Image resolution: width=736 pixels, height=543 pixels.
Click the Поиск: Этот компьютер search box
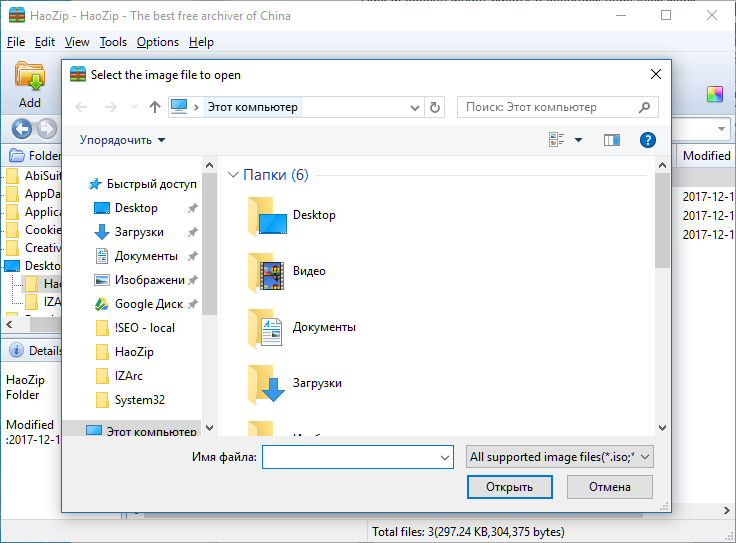[x=558, y=107]
